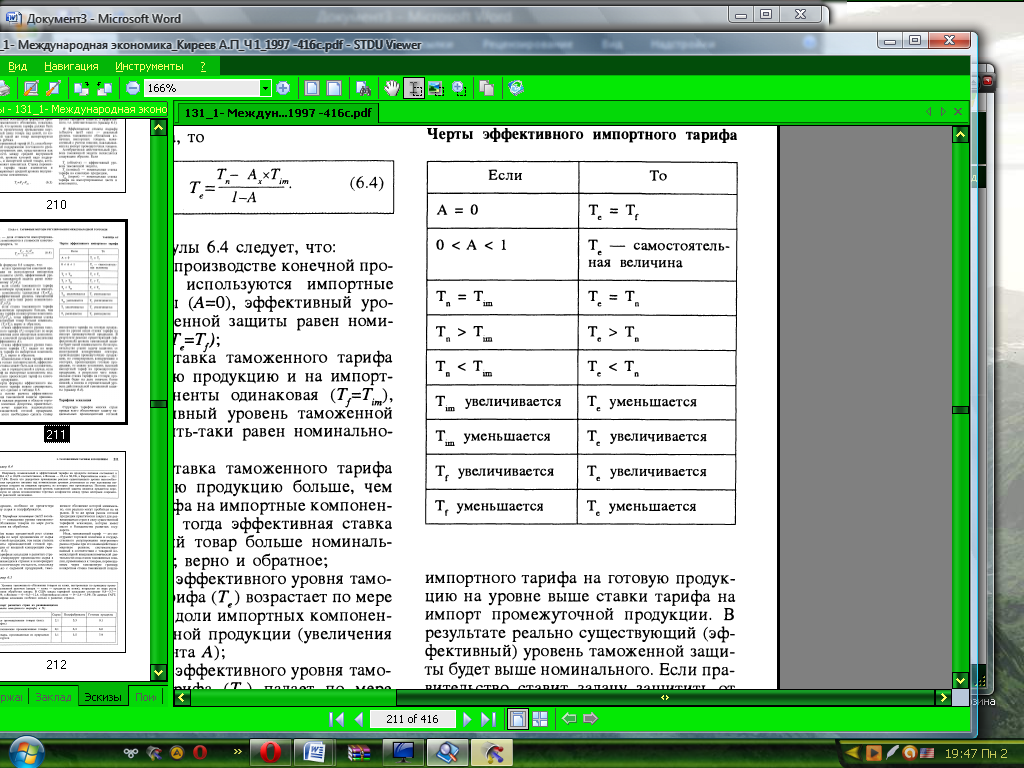Choose the image selection tool
The height and width of the screenshot is (768, 1024).
coord(436,88)
